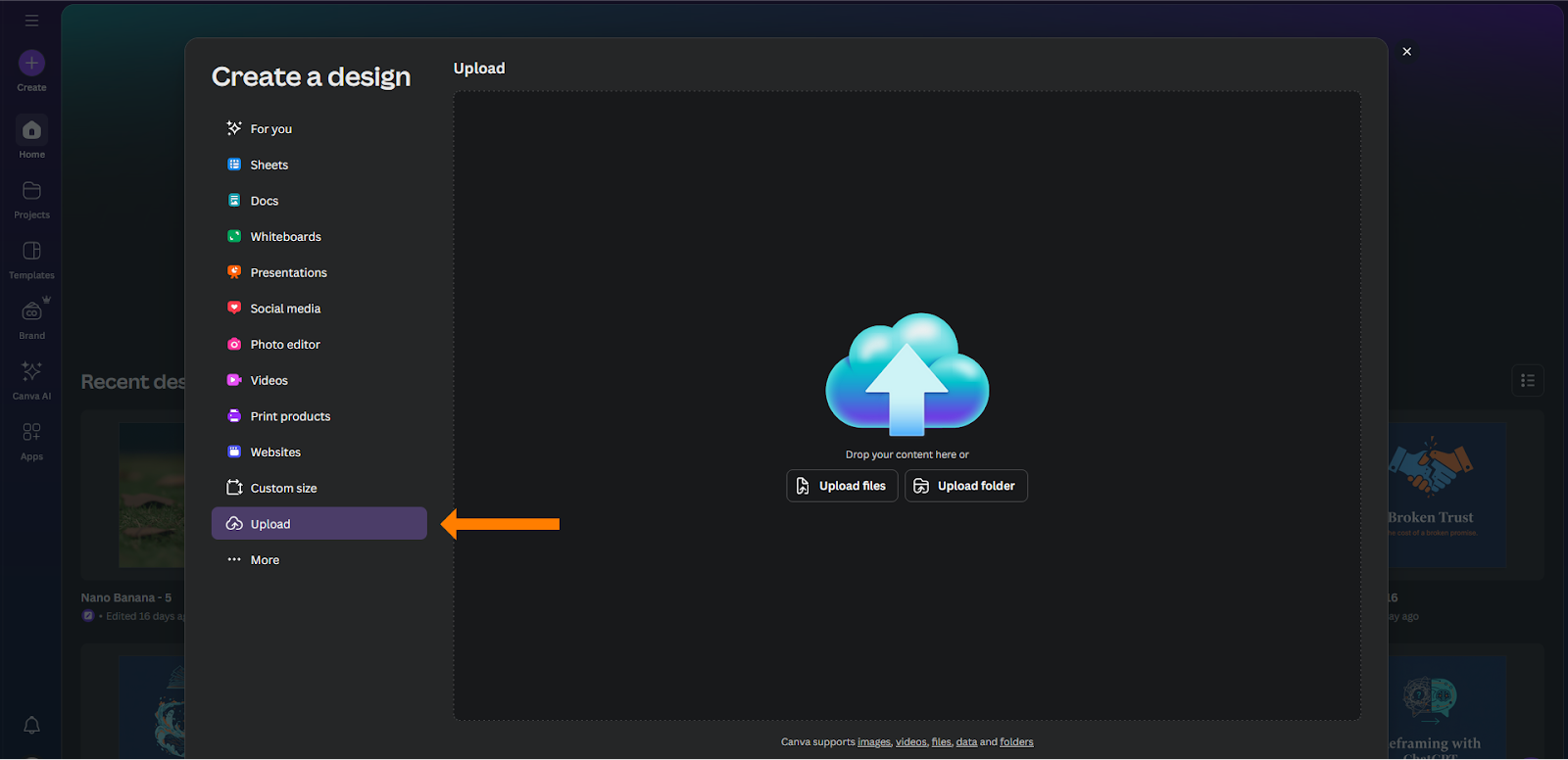Select the Presentations category
The image size is (1568, 760).
pyautogui.click(x=288, y=273)
